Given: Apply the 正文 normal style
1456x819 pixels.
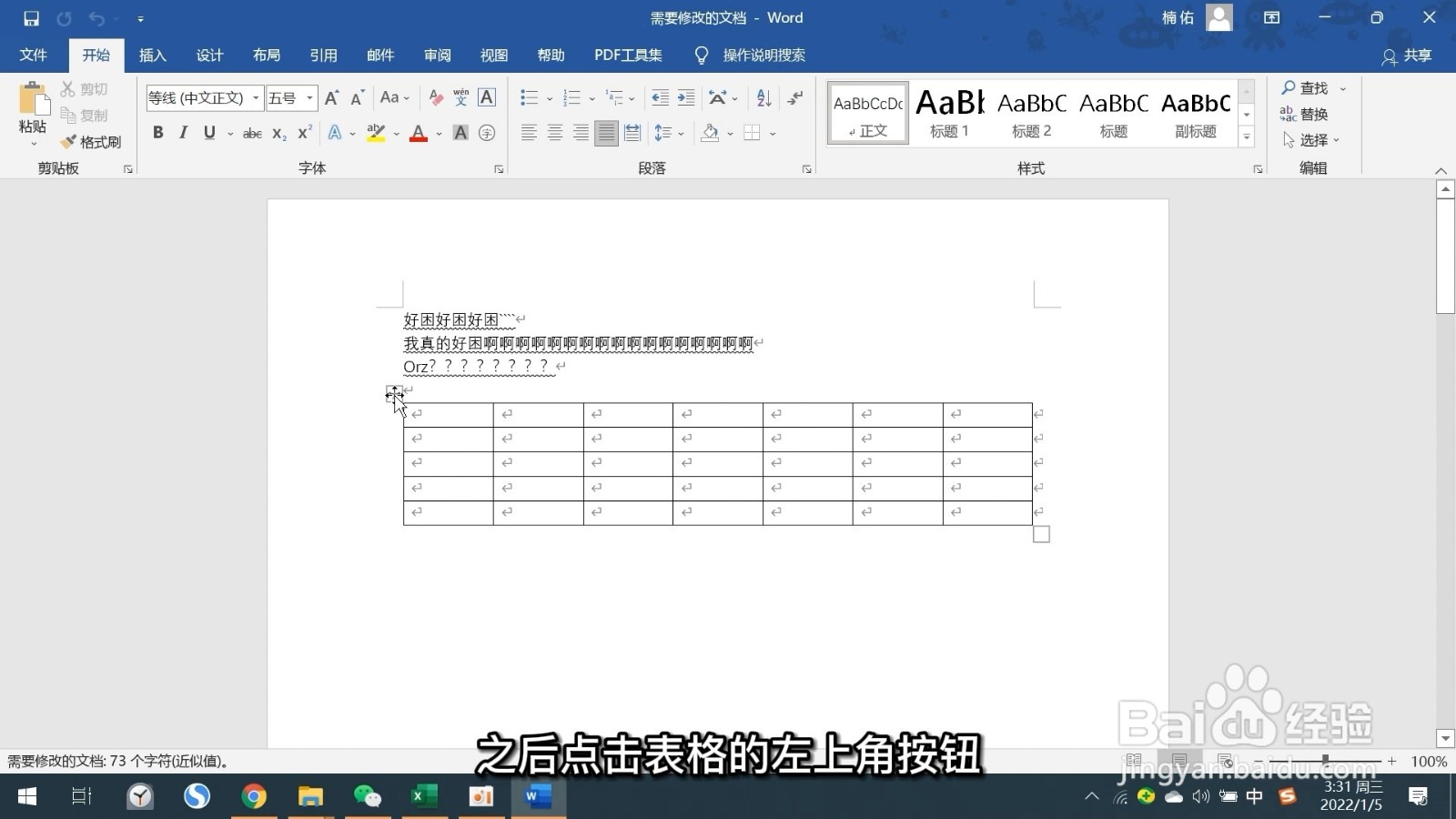Looking at the screenshot, I should pyautogui.click(x=868, y=113).
